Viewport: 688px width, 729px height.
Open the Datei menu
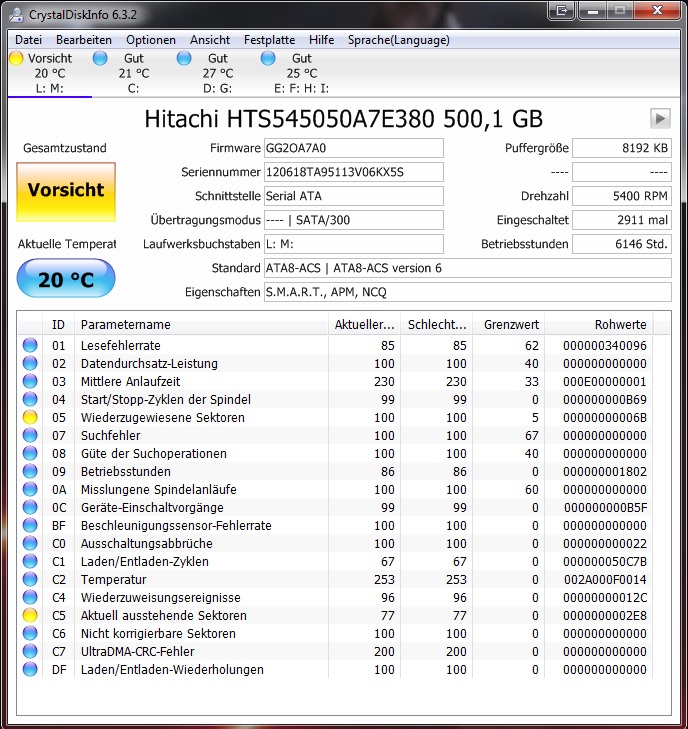pyautogui.click(x=28, y=40)
